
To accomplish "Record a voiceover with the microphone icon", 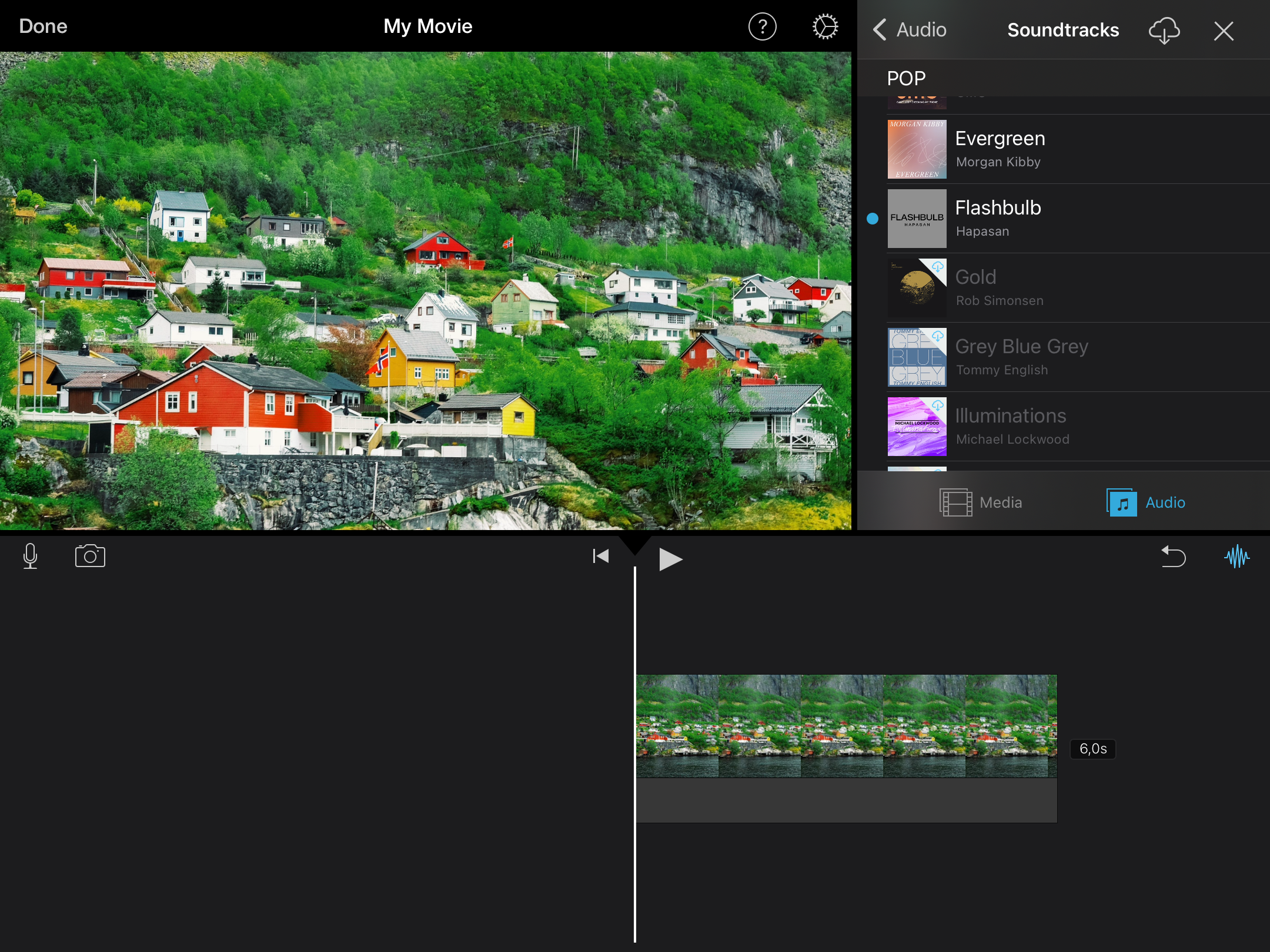I will [31, 557].
